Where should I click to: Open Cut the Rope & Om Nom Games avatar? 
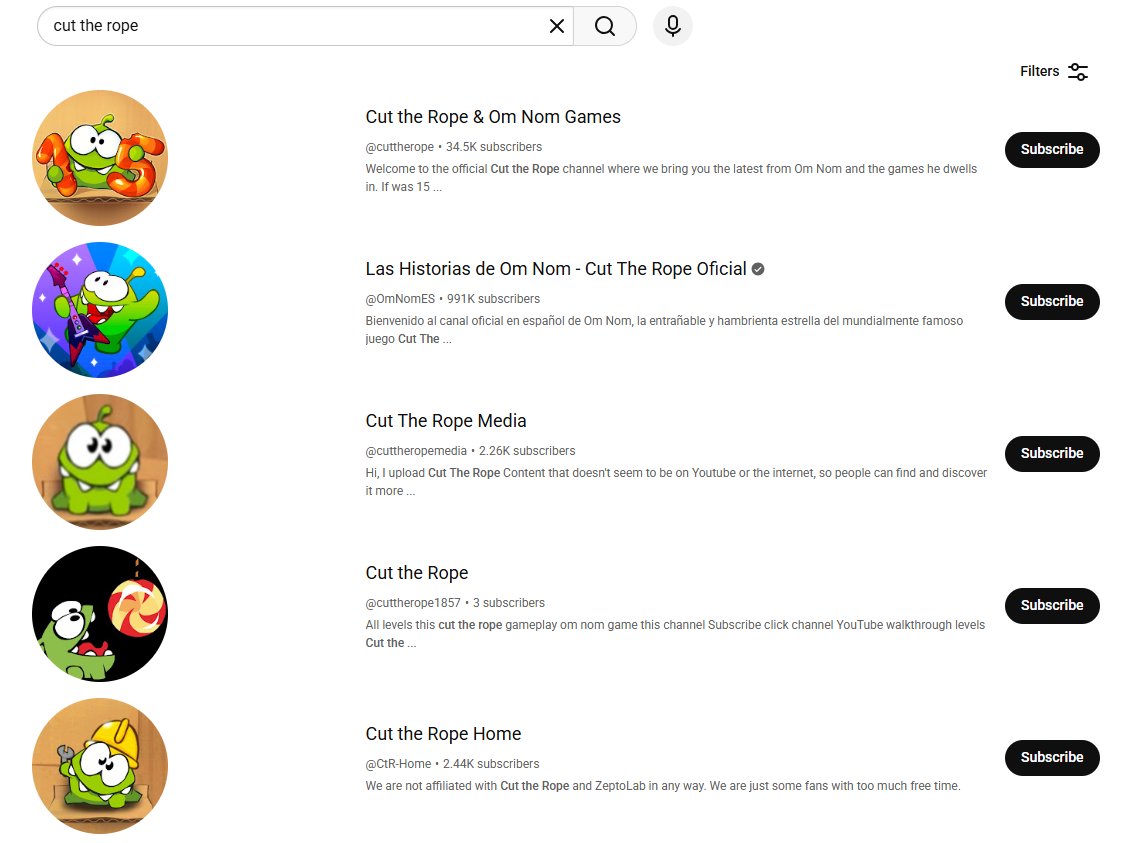(x=100, y=157)
